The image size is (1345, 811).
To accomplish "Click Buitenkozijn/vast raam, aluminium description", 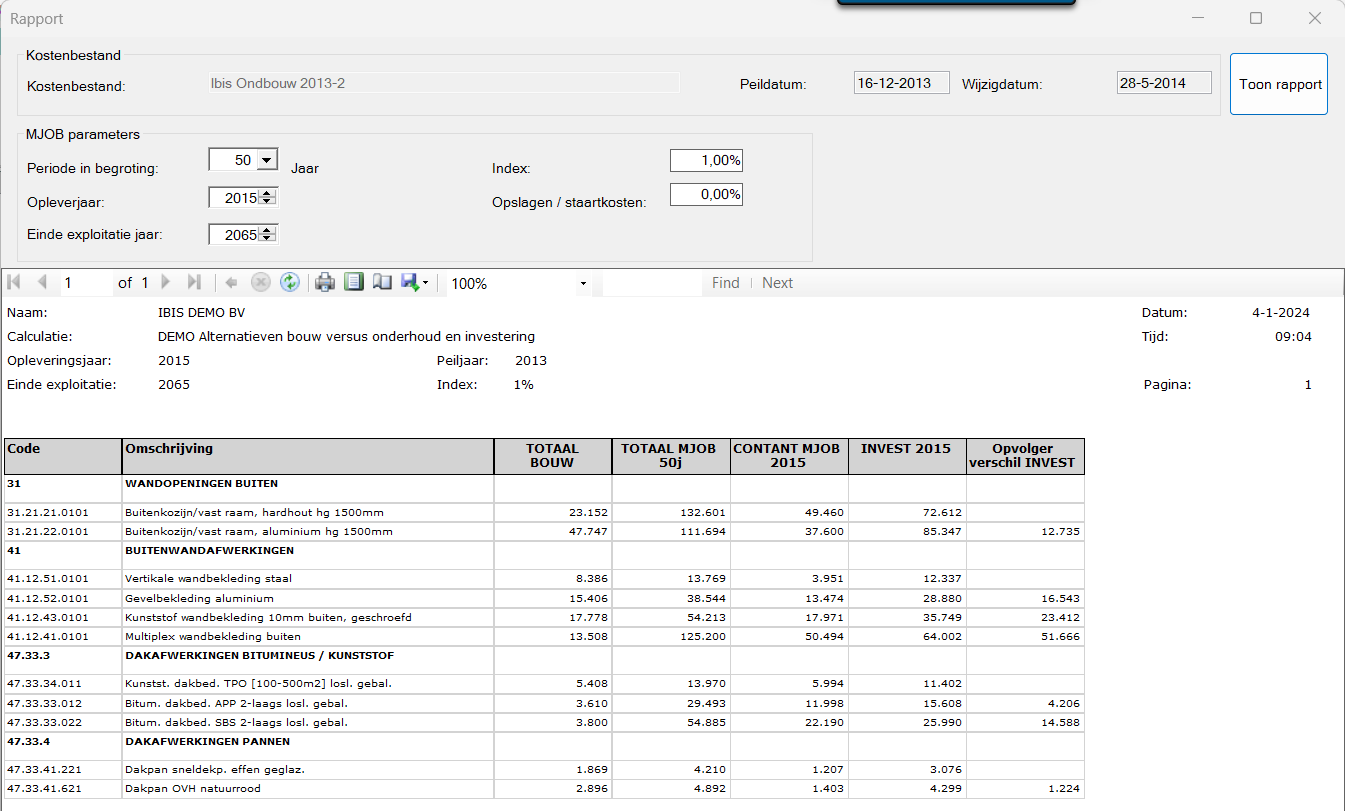I will pyautogui.click(x=259, y=531).
